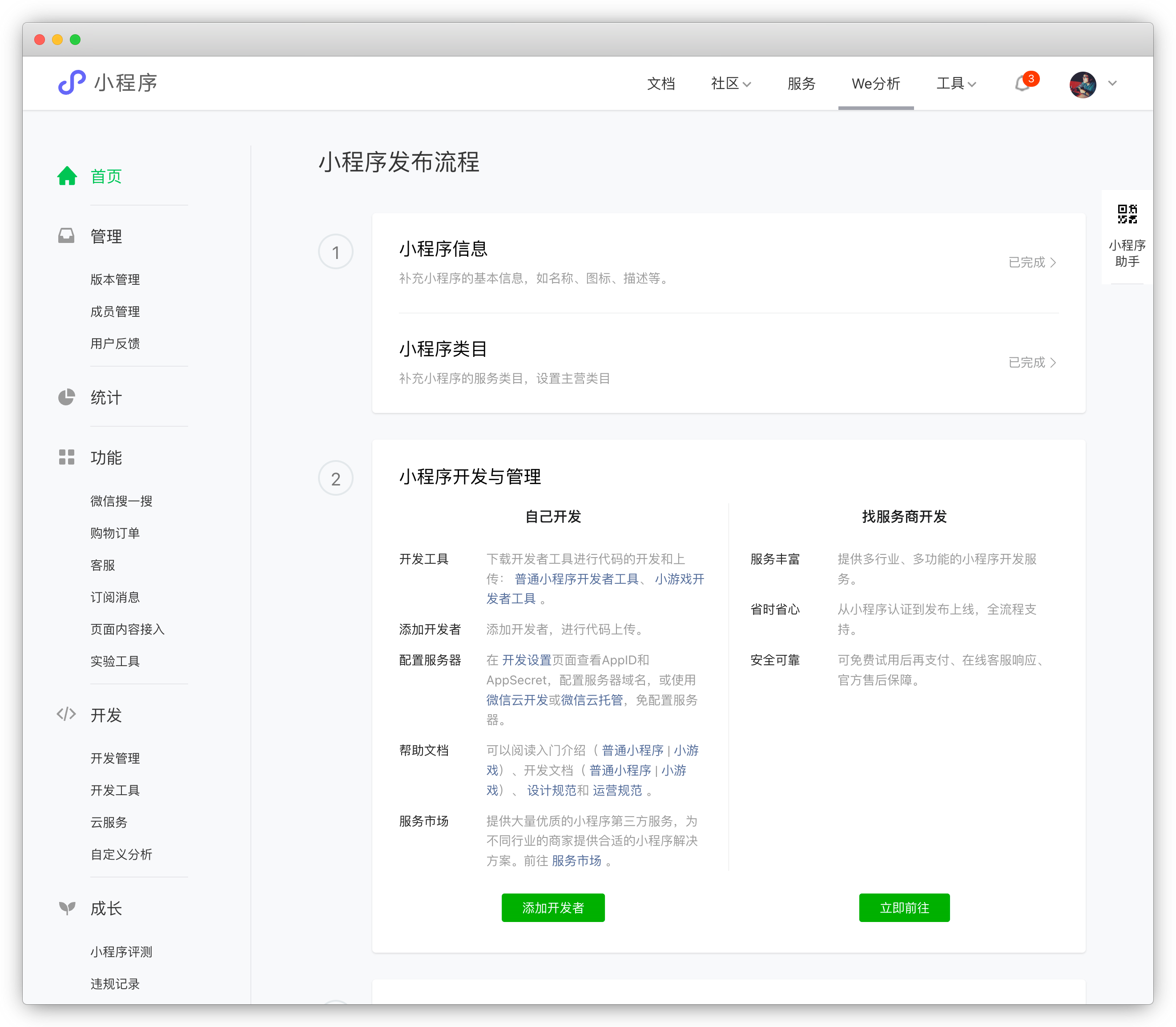Open 已完成 for 小程序类目

click(1032, 363)
